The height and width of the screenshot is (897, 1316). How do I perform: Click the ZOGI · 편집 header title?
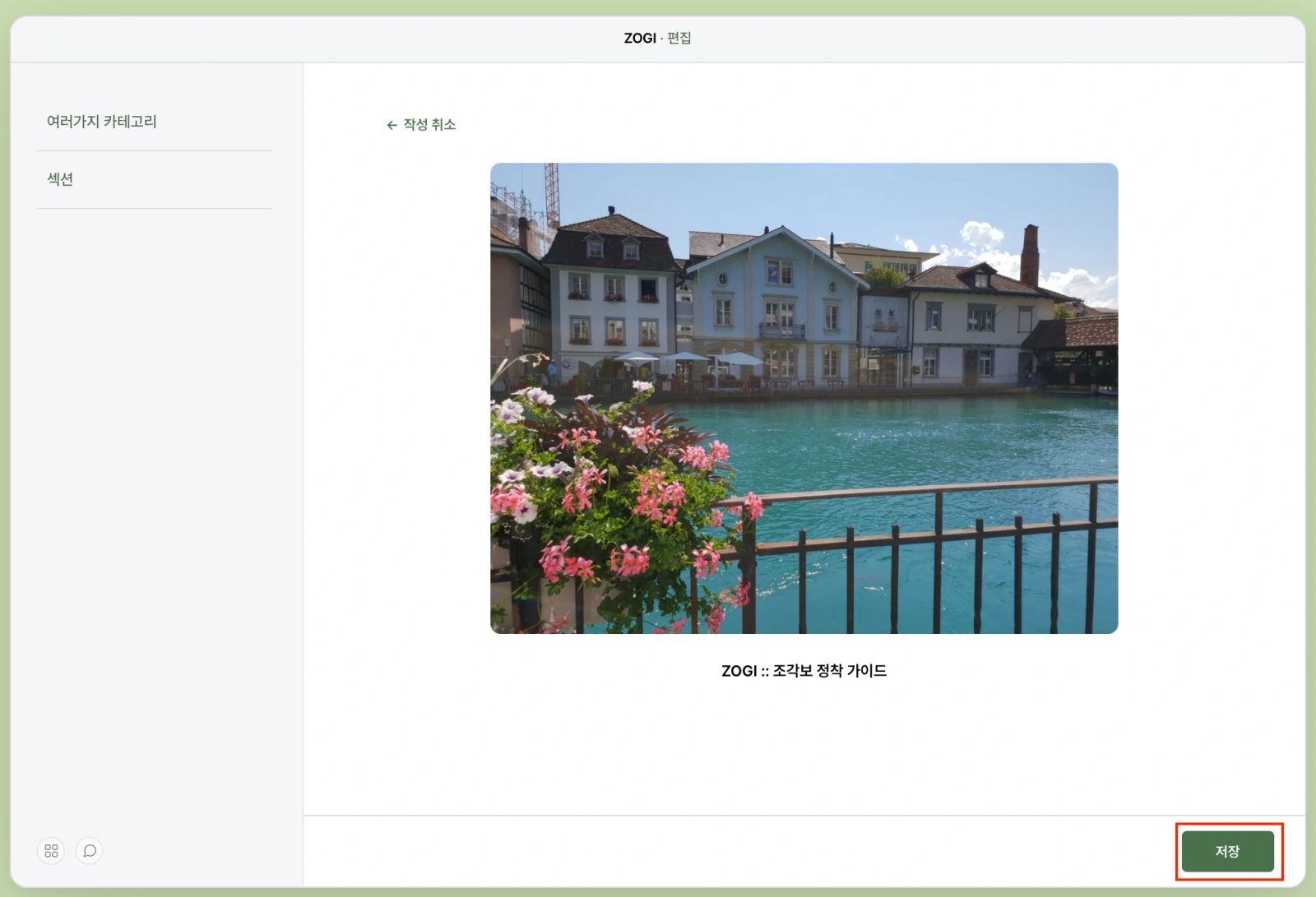click(657, 39)
